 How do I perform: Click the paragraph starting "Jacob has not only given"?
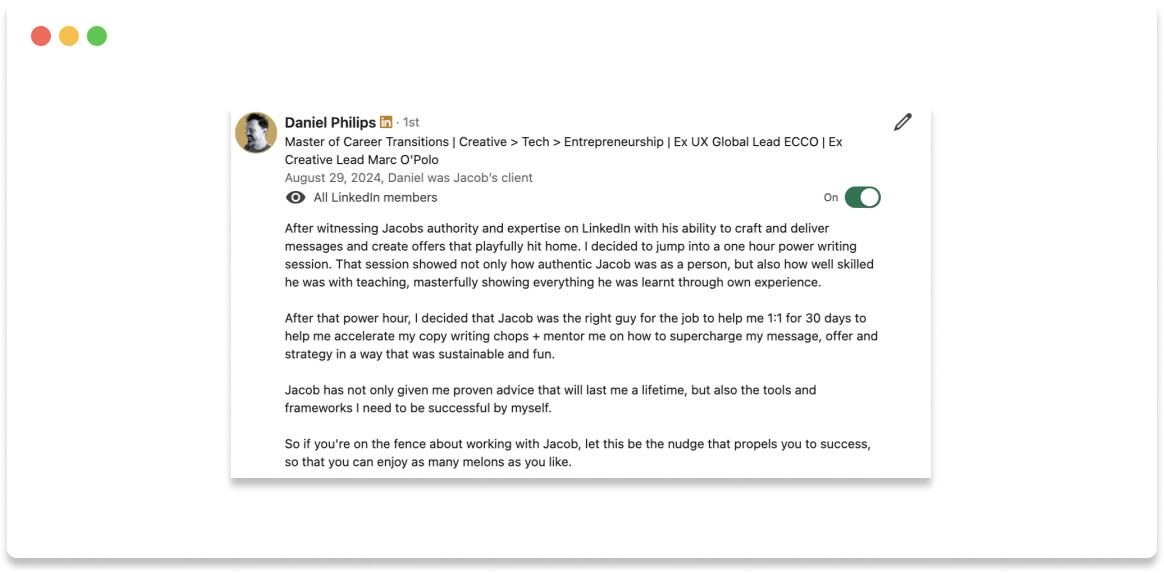point(550,399)
